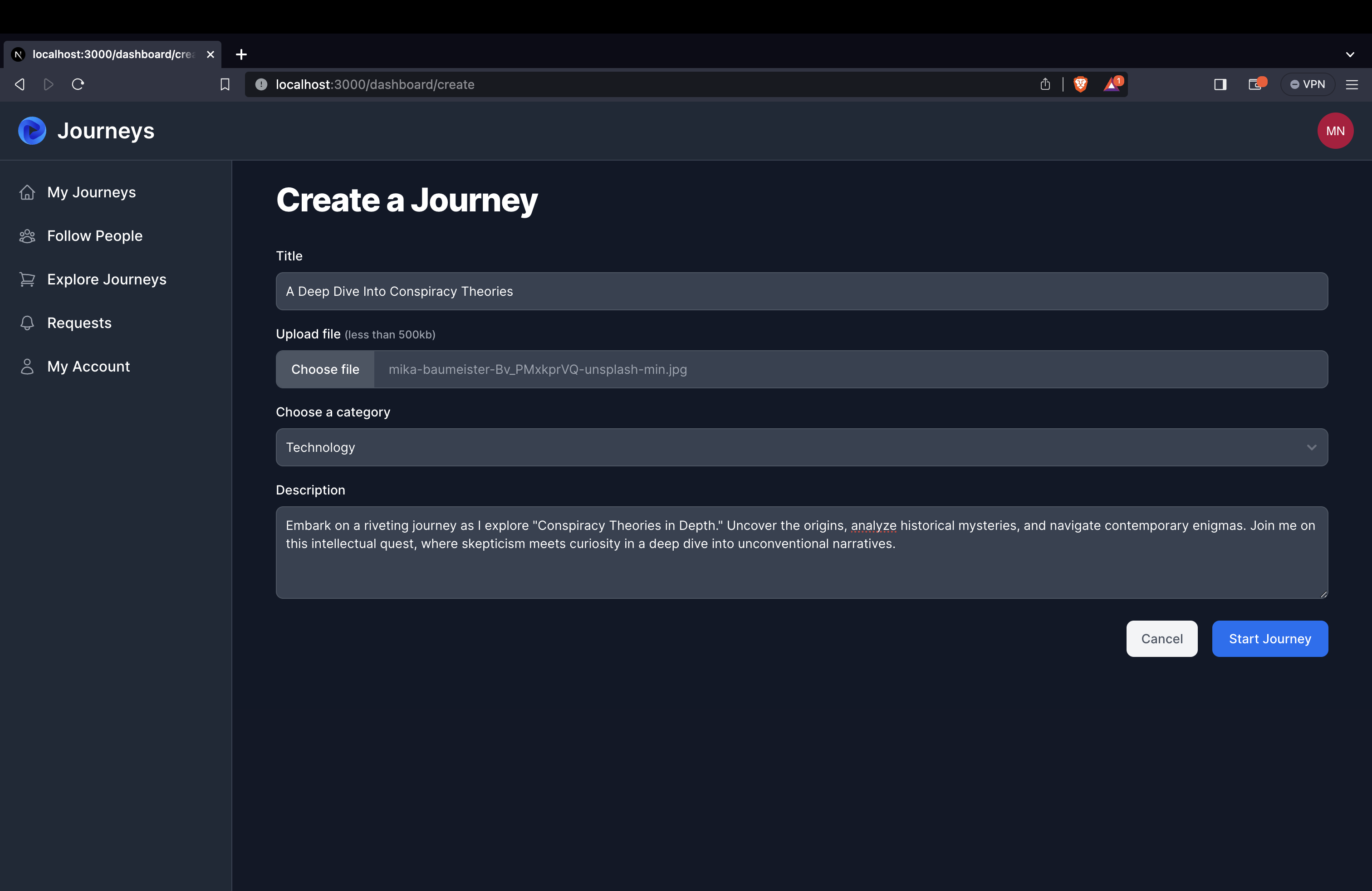This screenshot has height=891, width=1372.
Task: Reload the page with refresh icon
Action: [x=78, y=84]
